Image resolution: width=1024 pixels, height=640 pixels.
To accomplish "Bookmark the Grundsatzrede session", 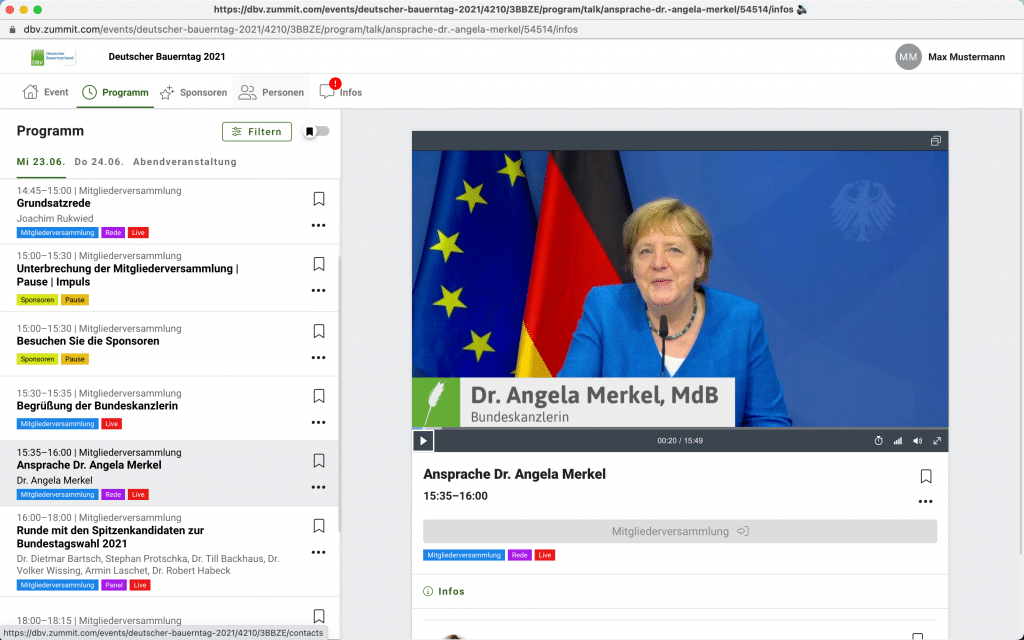I will click(319, 199).
